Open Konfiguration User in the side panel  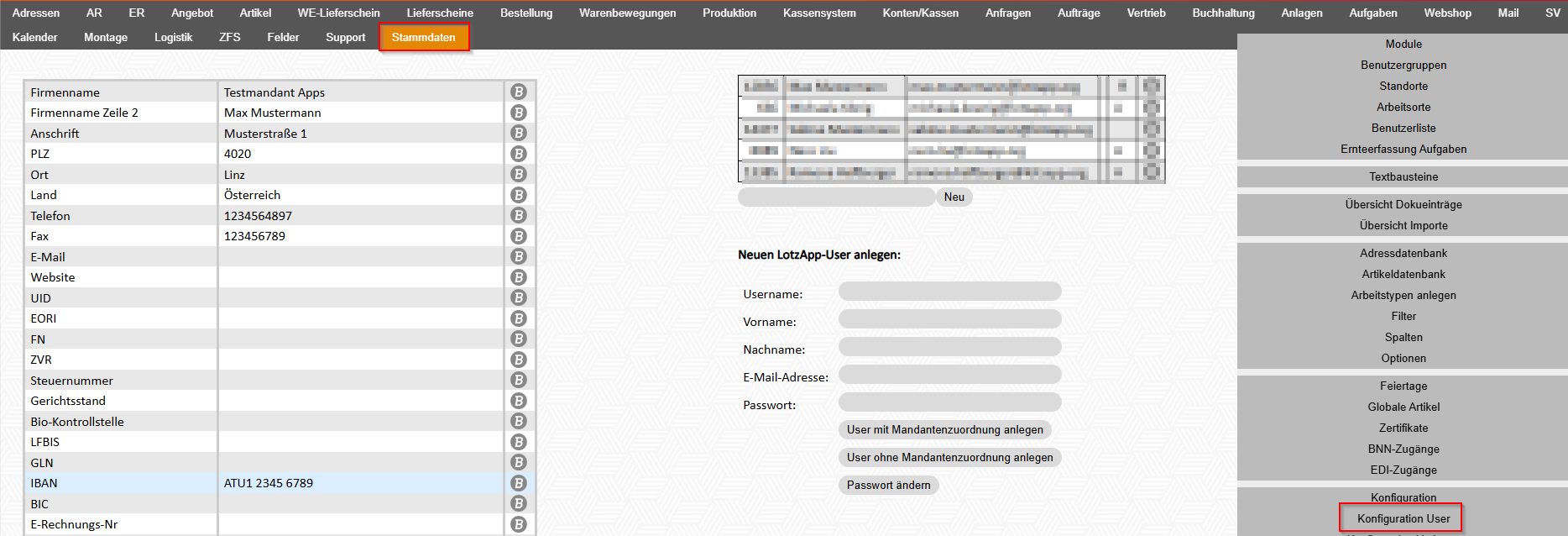1403,518
